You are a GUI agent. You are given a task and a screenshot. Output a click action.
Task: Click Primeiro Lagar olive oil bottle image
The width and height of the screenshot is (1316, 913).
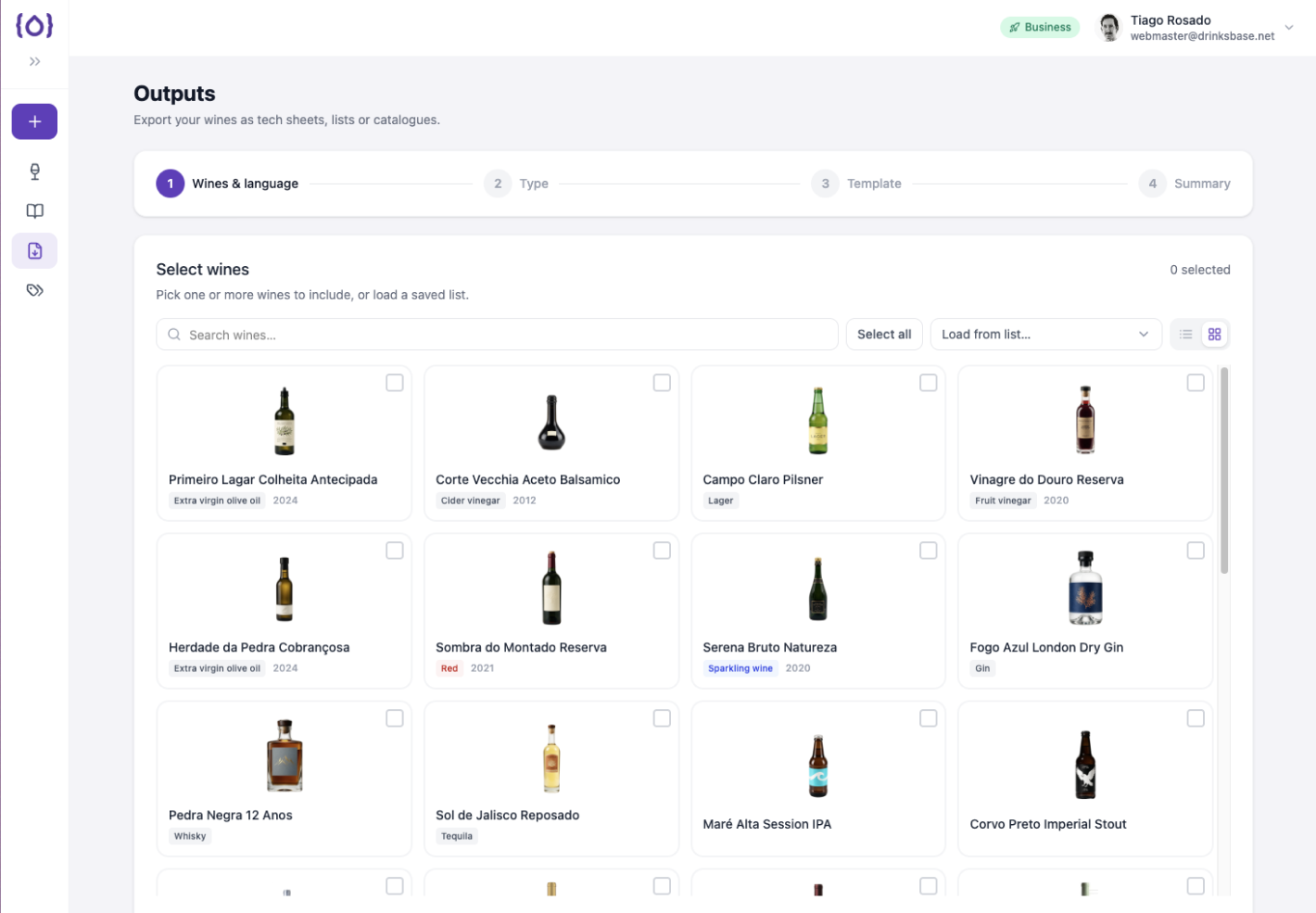pyautogui.click(x=285, y=421)
